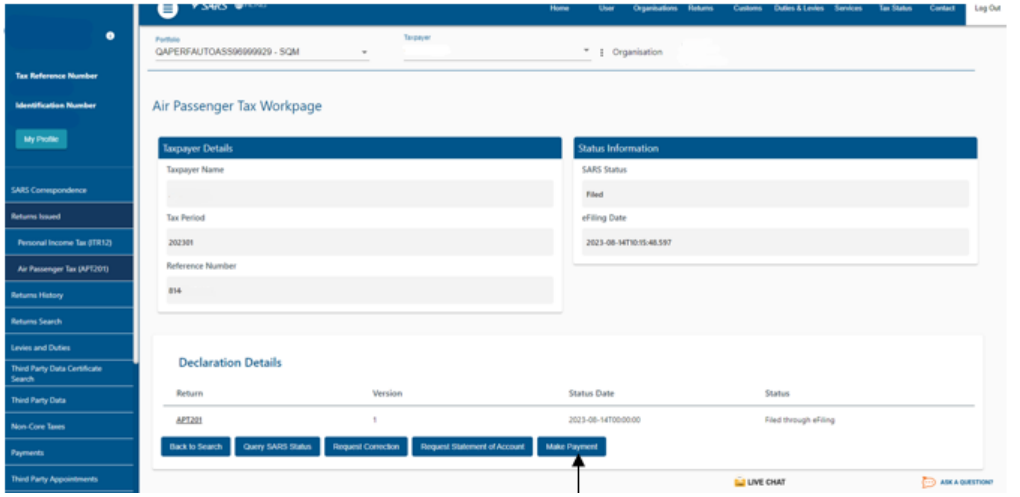Expand the Portfolio dropdown
The image size is (1020, 497).
click(364, 52)
